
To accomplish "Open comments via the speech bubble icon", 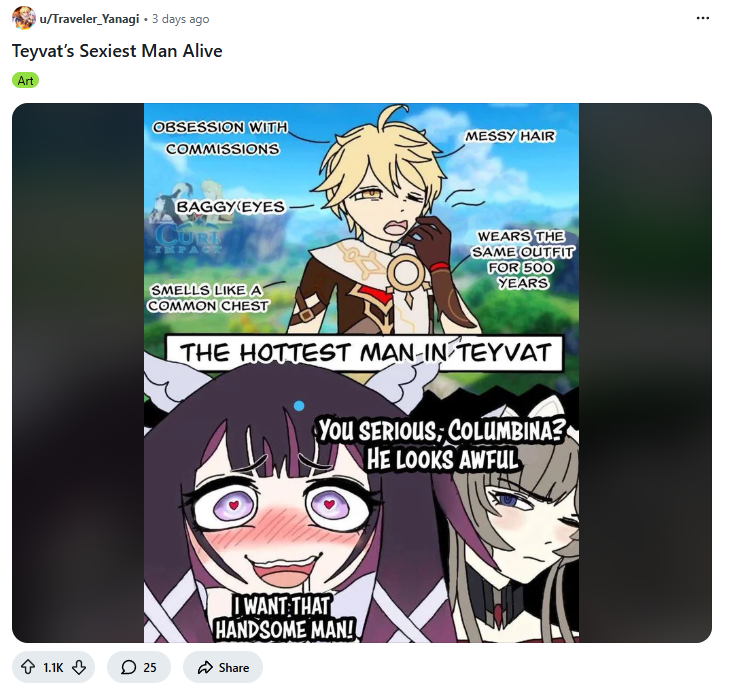I will 128,667.
